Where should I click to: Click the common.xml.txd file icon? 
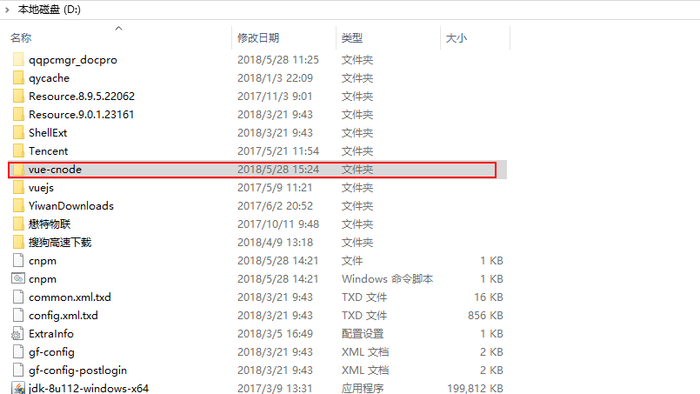point(18,297)
